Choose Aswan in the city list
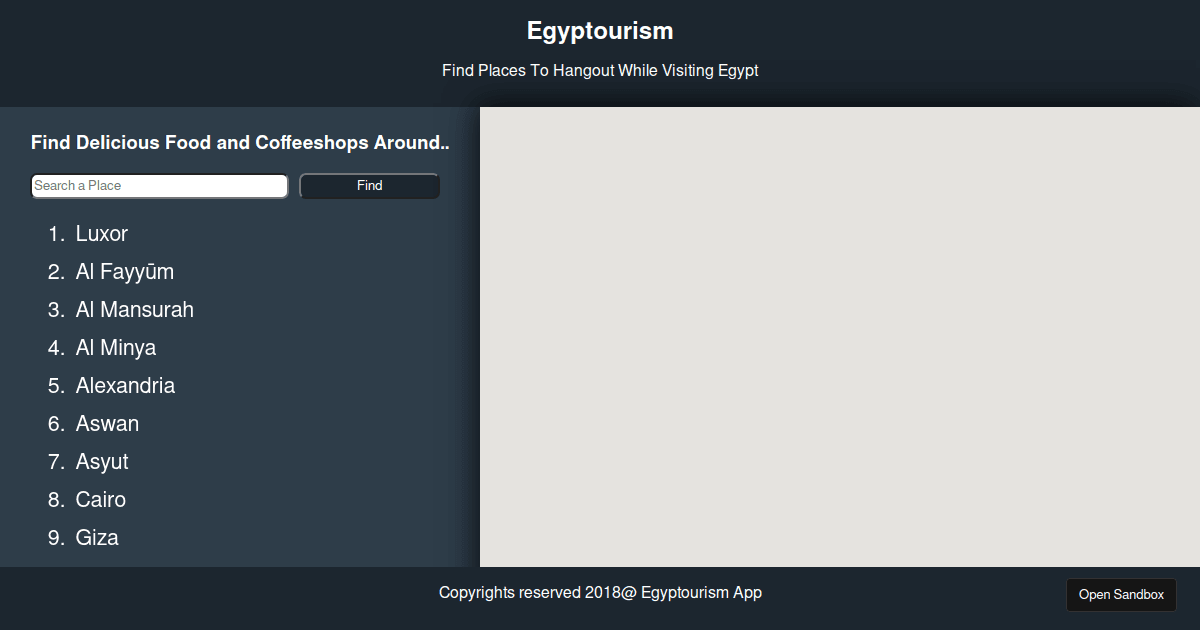 click(x=107, y=424)
